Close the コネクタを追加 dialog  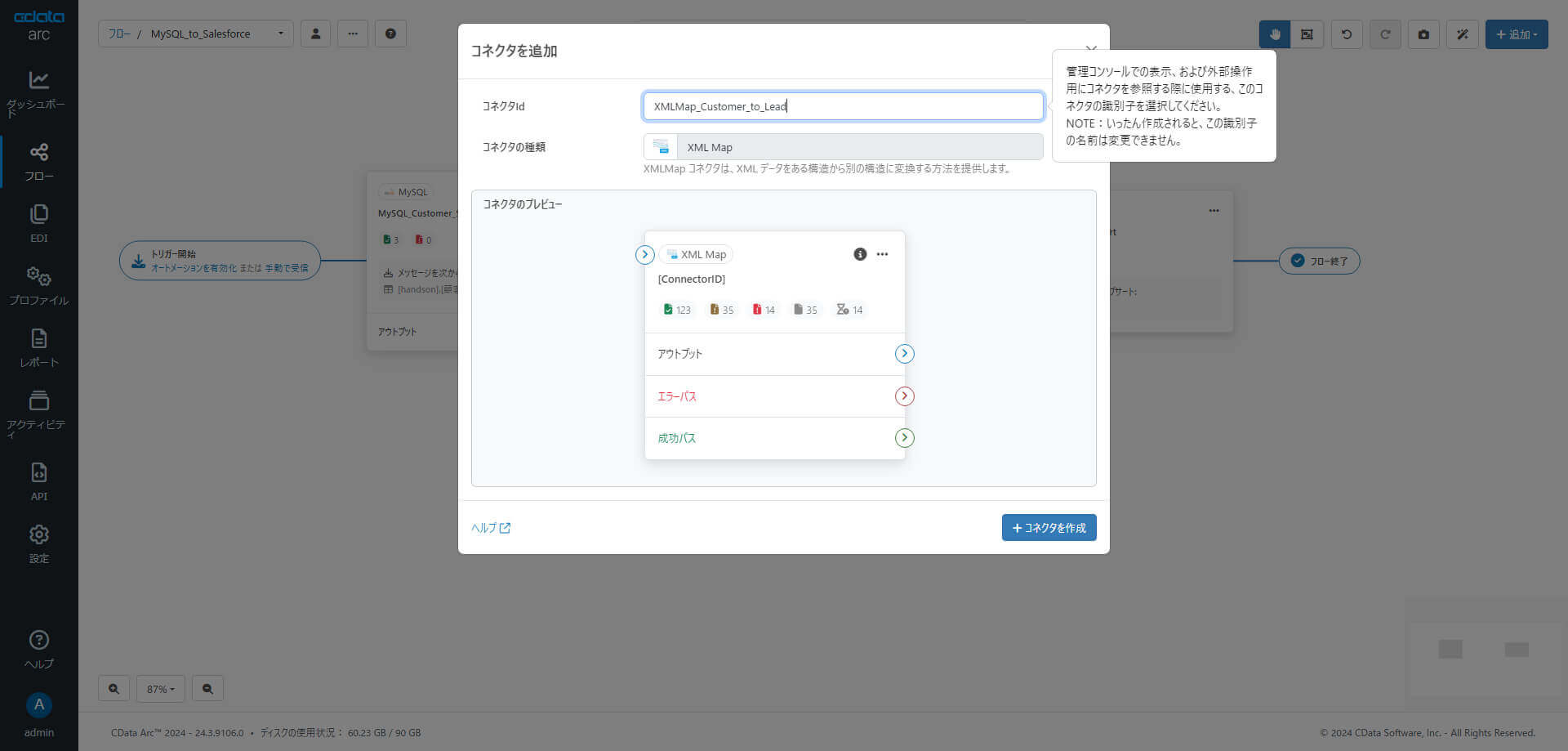click(x=1091, y=49)
